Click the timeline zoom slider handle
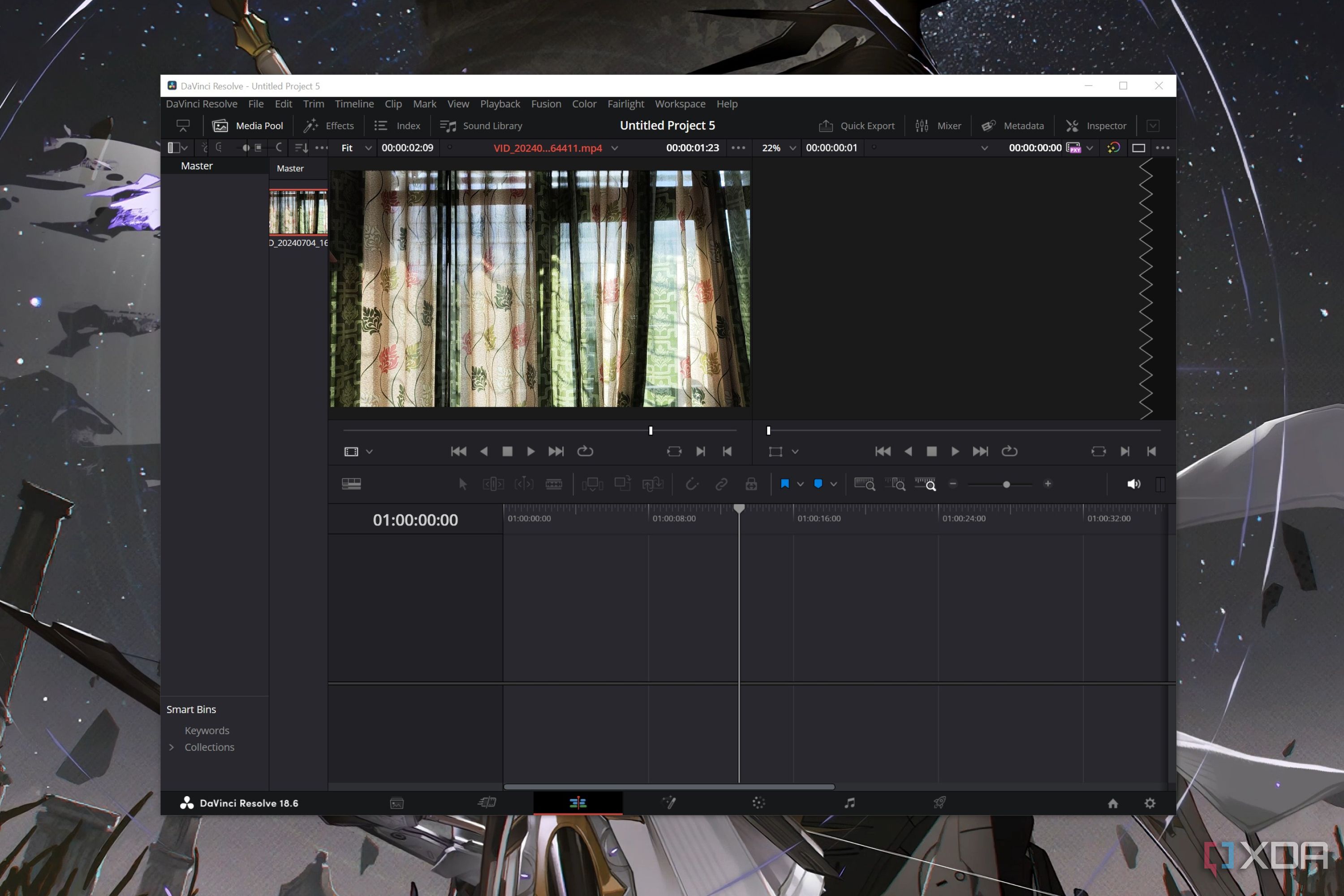Image resolution: width=1344 pixels, height=896 pixels. [1006, 485]
